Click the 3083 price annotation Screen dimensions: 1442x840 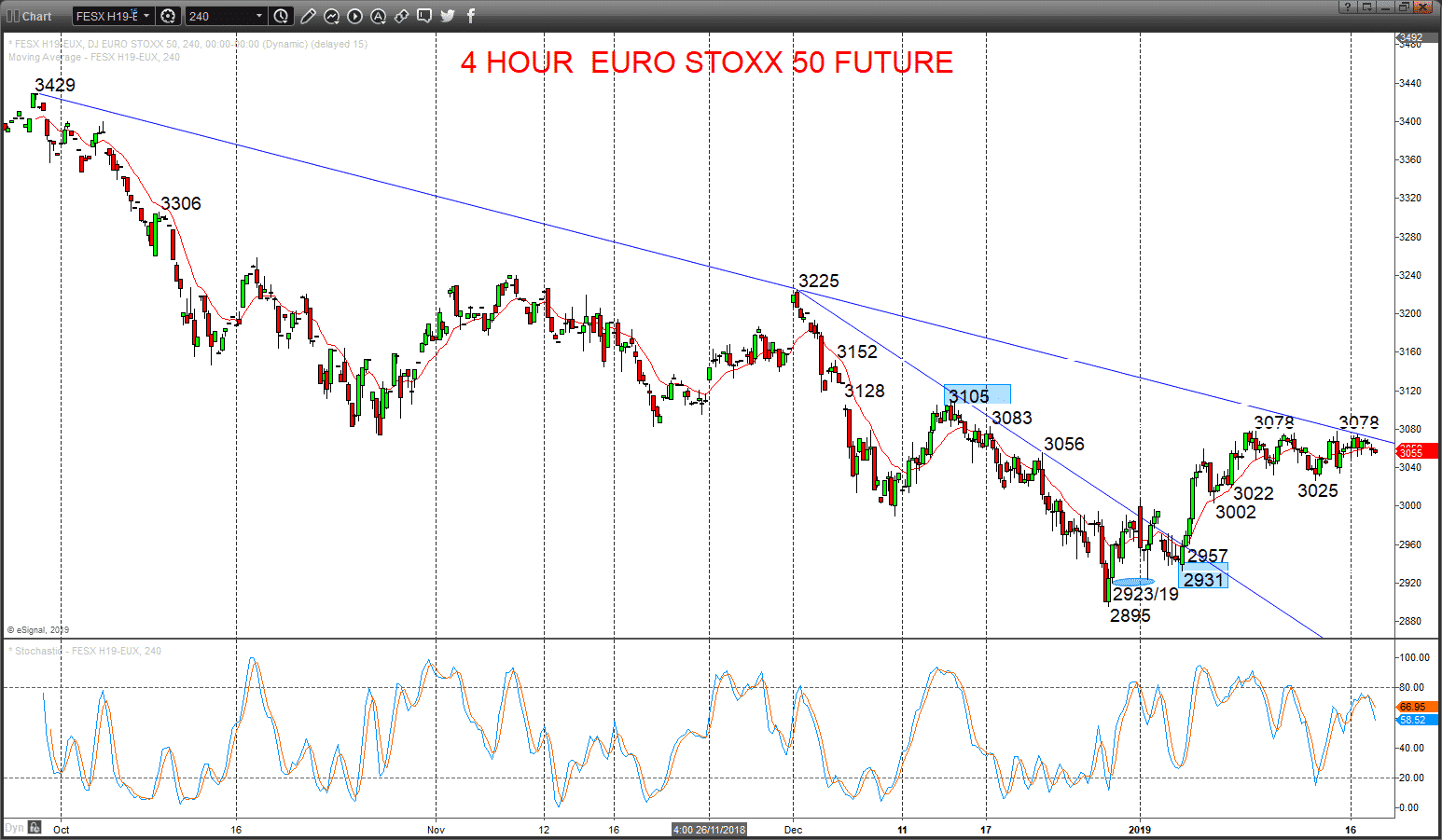1012,418
